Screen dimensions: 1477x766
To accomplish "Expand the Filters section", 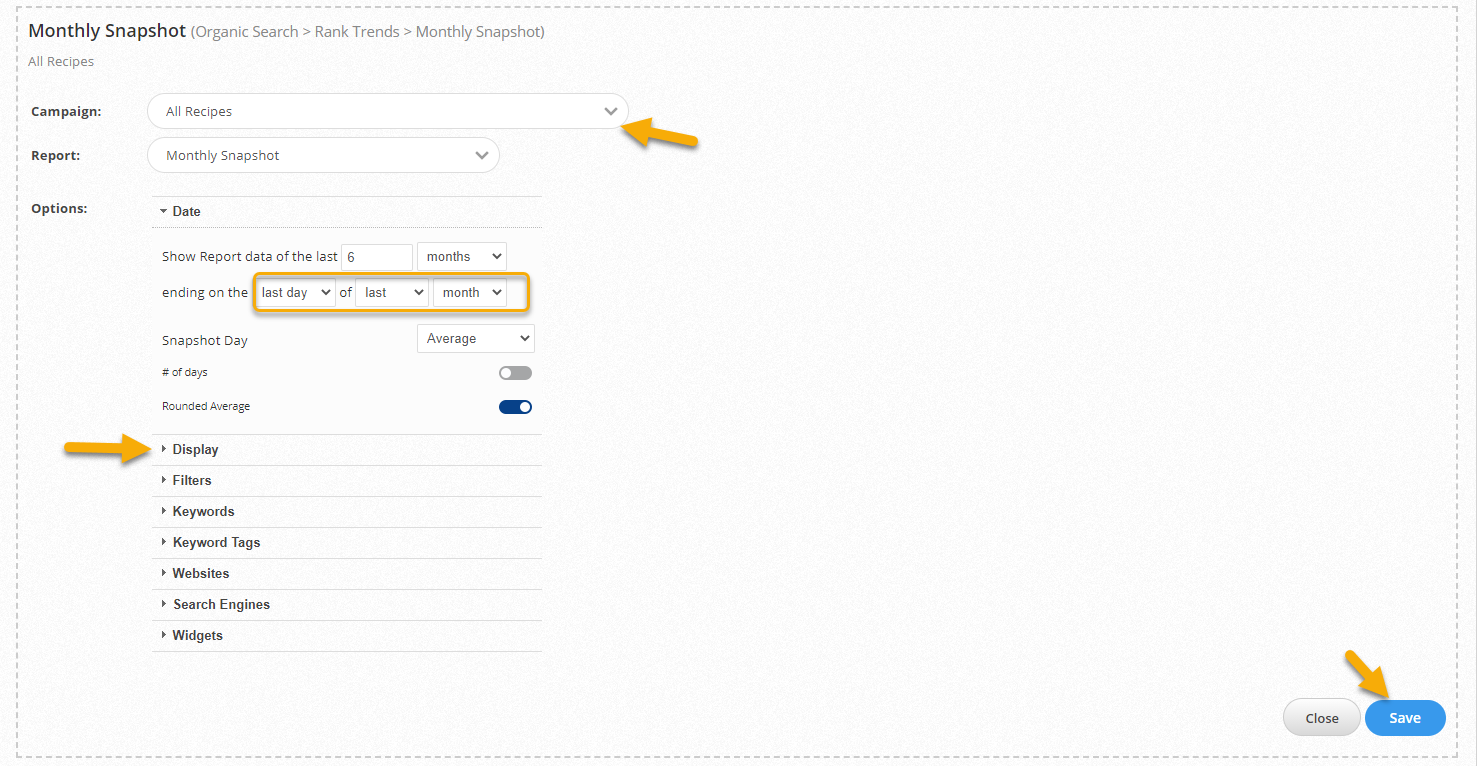I will (x=192, y=481).
